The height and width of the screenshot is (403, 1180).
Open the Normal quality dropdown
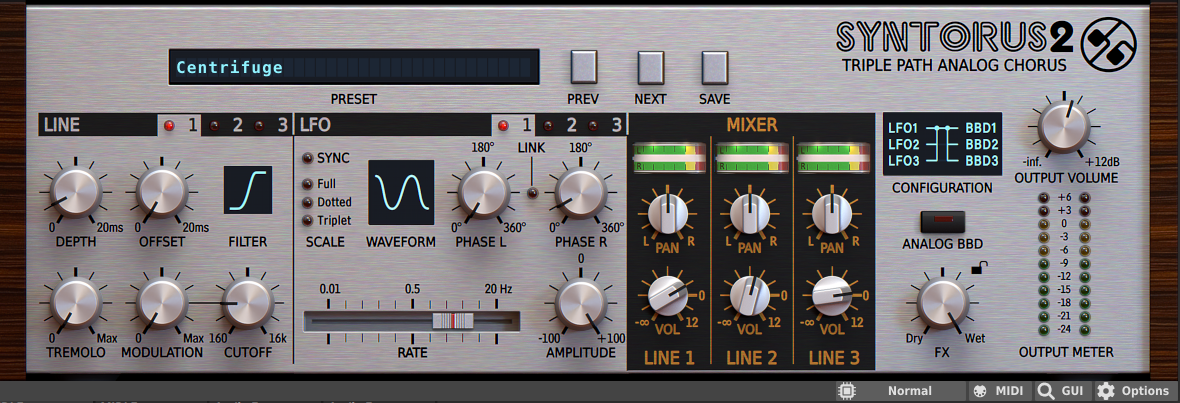click(x=910, y=391)
